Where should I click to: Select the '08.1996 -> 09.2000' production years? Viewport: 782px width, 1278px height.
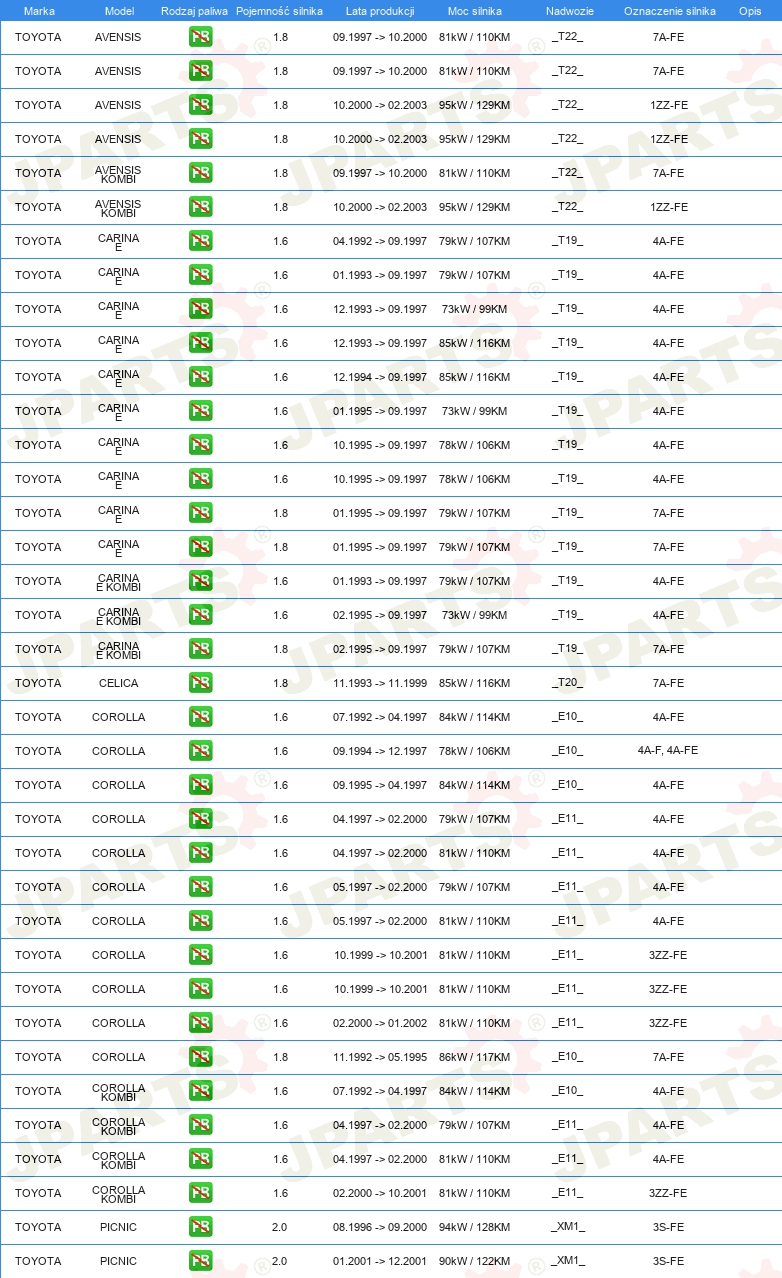tap(380, 1227)
